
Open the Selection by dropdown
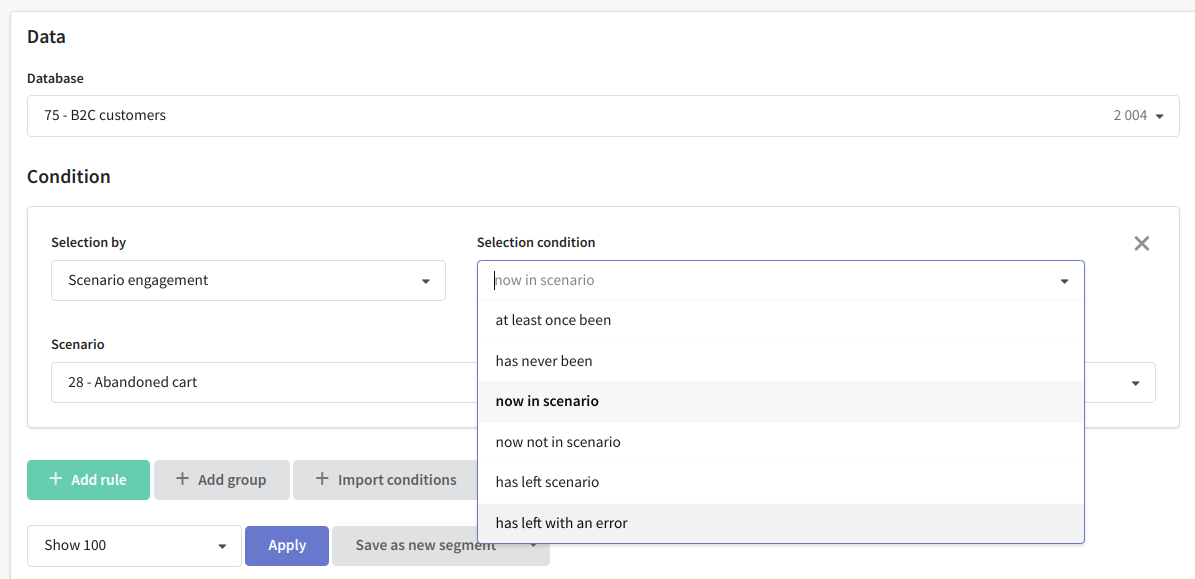coord(248,280)
